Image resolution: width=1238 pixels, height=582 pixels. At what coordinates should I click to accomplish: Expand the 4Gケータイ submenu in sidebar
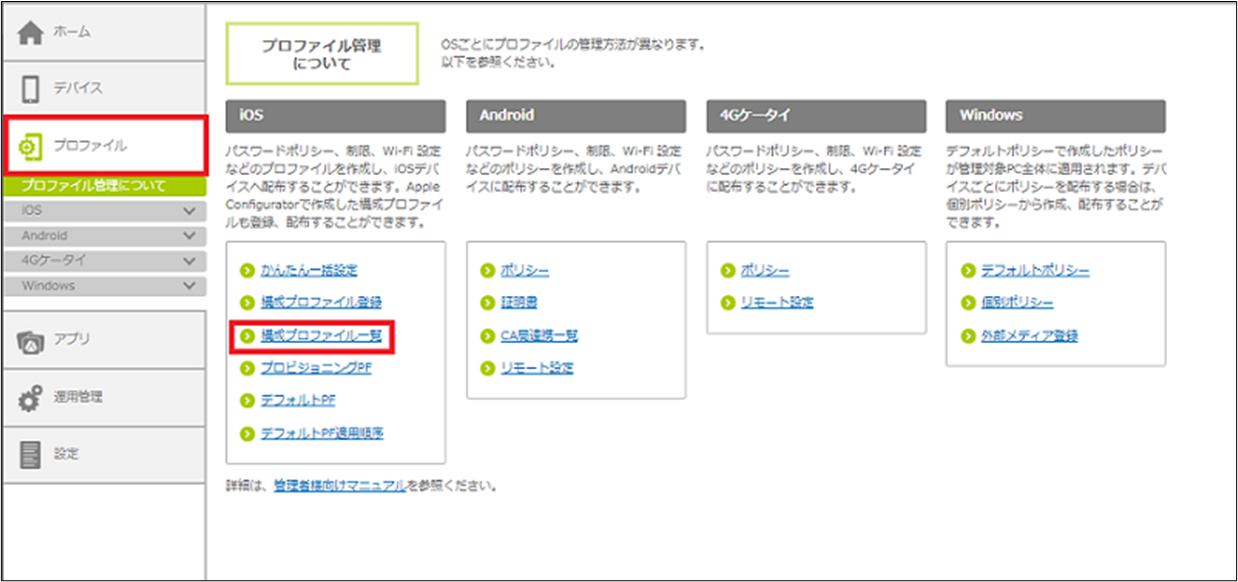pos(189,261)
